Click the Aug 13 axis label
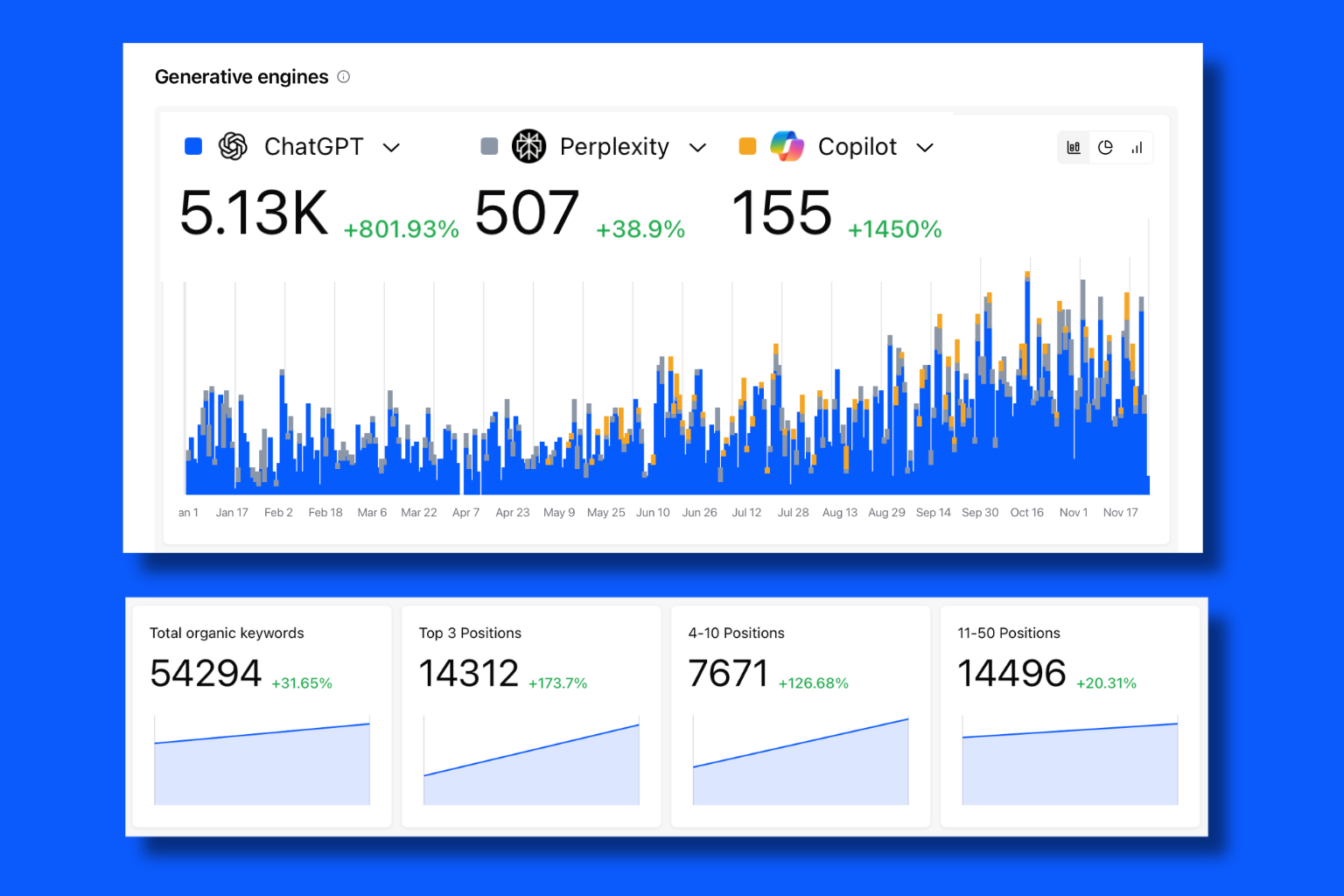The width and height of the screenshot is (1344, 896). [x=840, y=513]
